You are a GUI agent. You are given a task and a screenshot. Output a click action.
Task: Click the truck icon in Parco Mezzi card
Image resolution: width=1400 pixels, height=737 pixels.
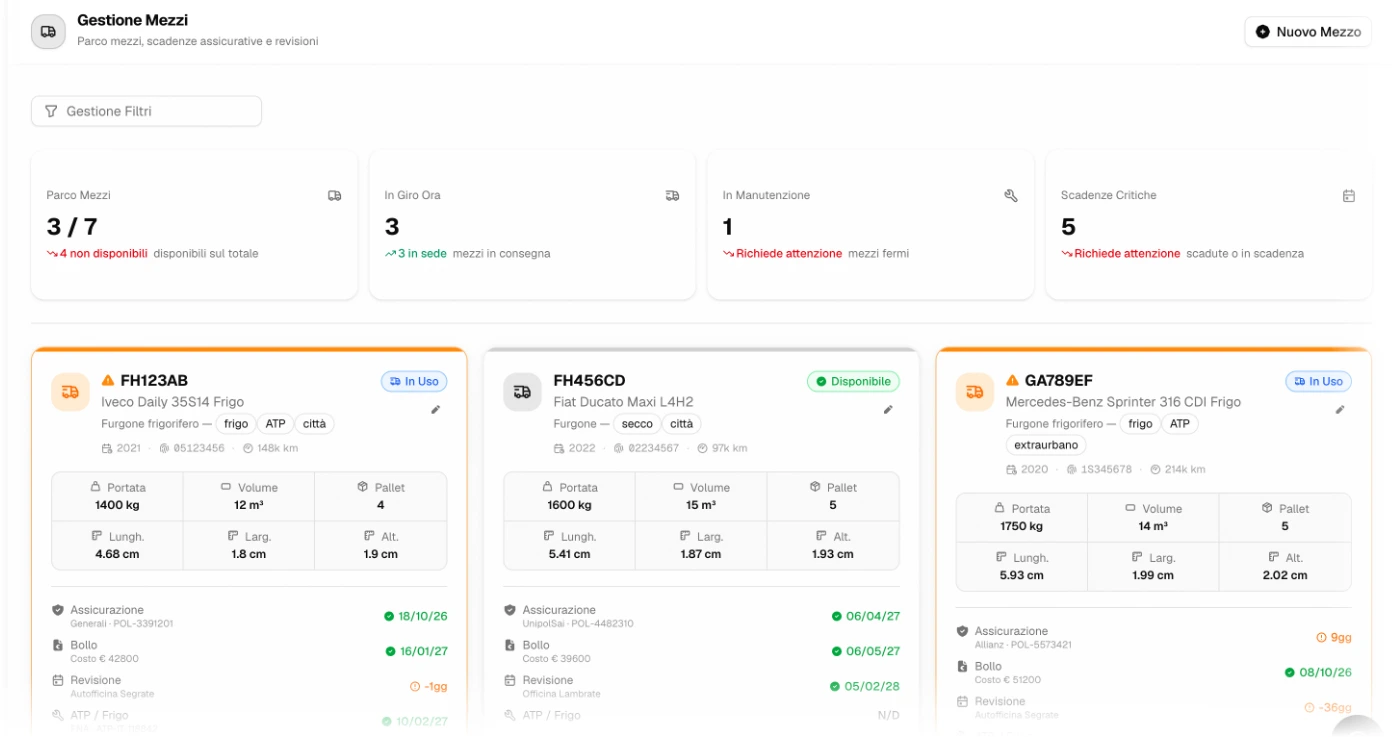[x=335, y=196]
